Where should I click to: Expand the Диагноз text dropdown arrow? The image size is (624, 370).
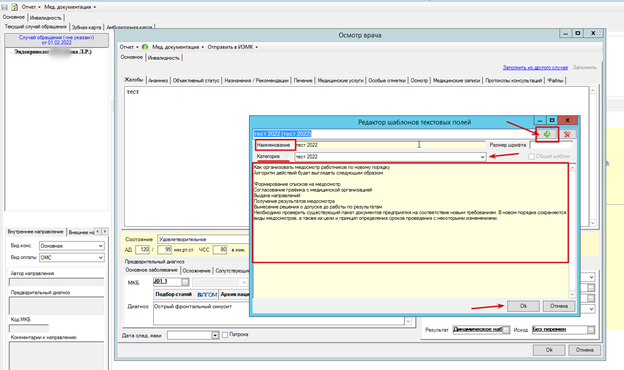pyautogui.click(x=408, y=321)
